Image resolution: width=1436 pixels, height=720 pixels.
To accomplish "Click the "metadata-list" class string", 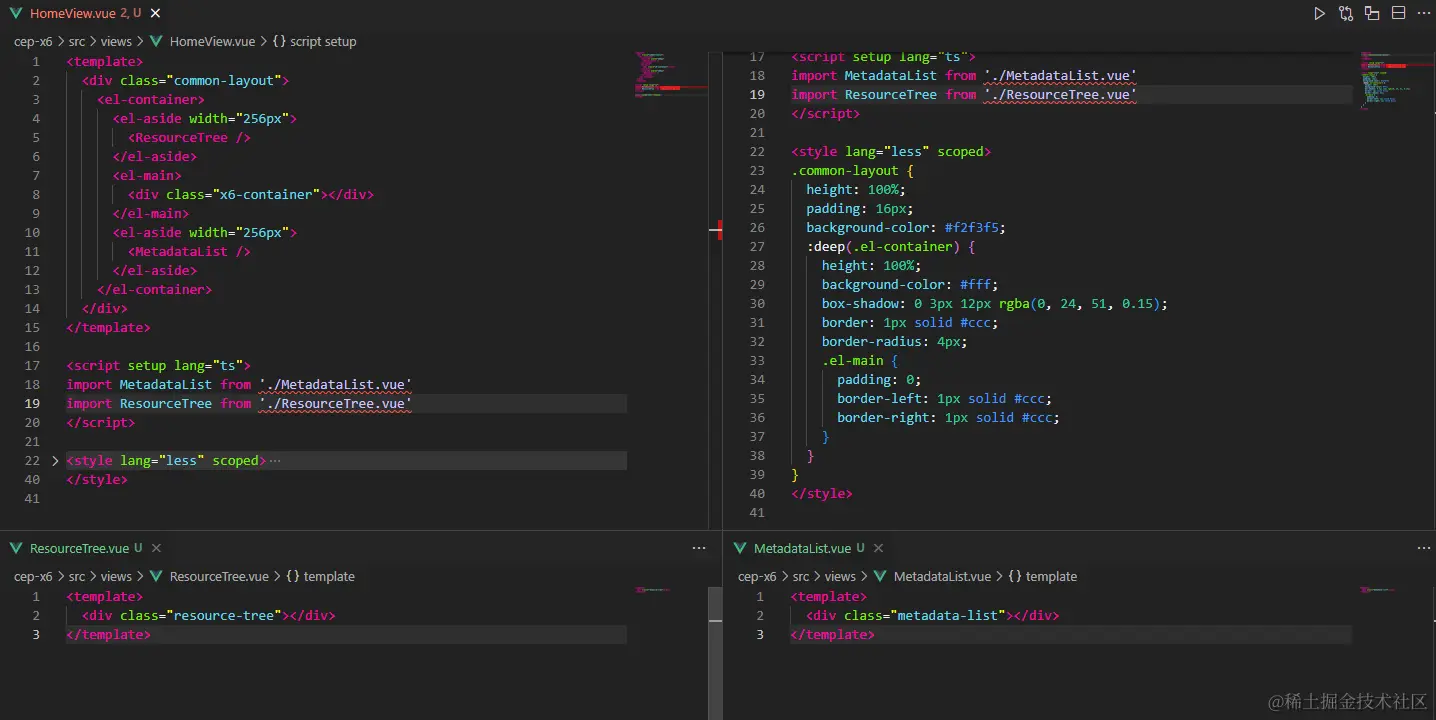I will (x=948, y=616).
